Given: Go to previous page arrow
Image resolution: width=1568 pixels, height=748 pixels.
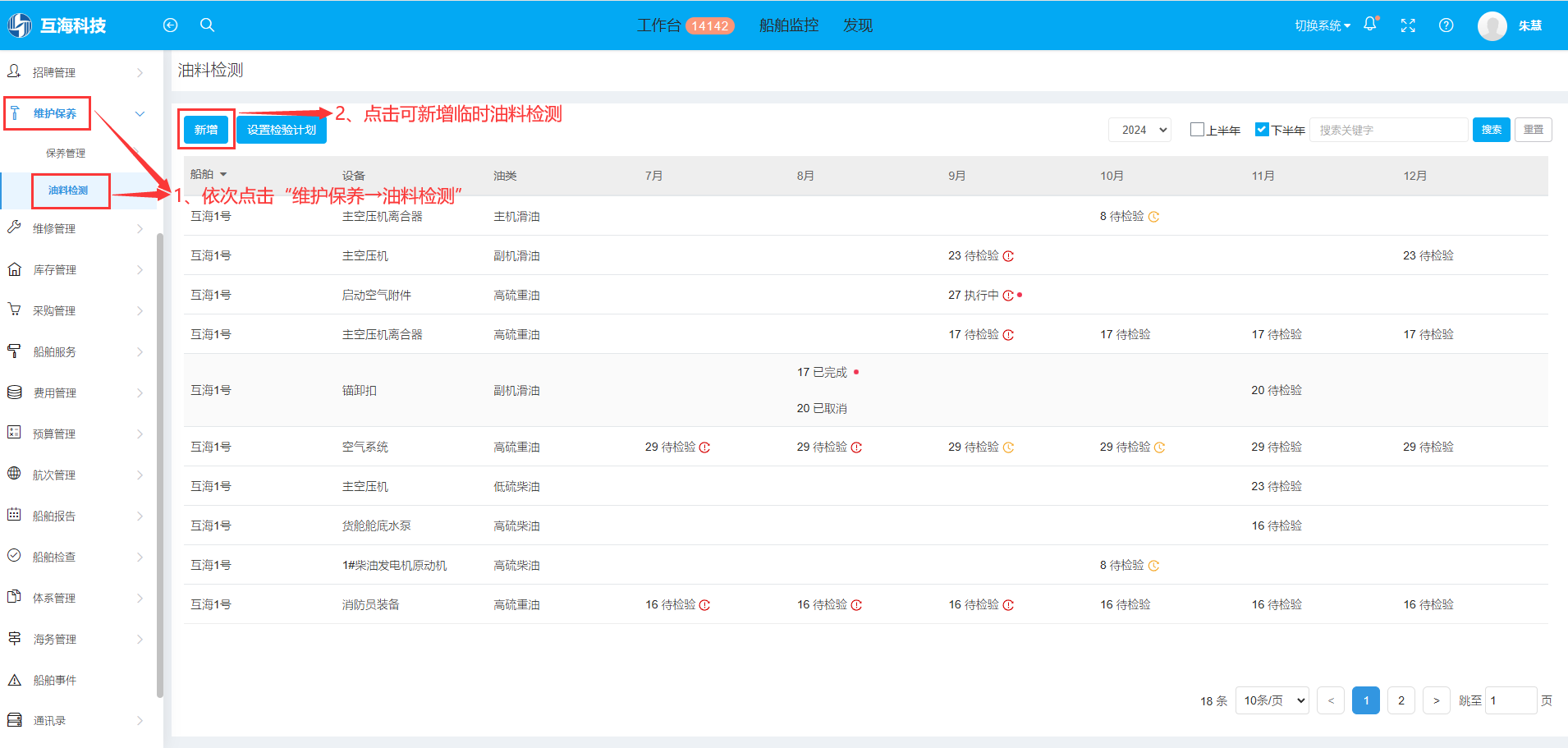Looking at the screenshot, I should click(x=1331, y=700).
